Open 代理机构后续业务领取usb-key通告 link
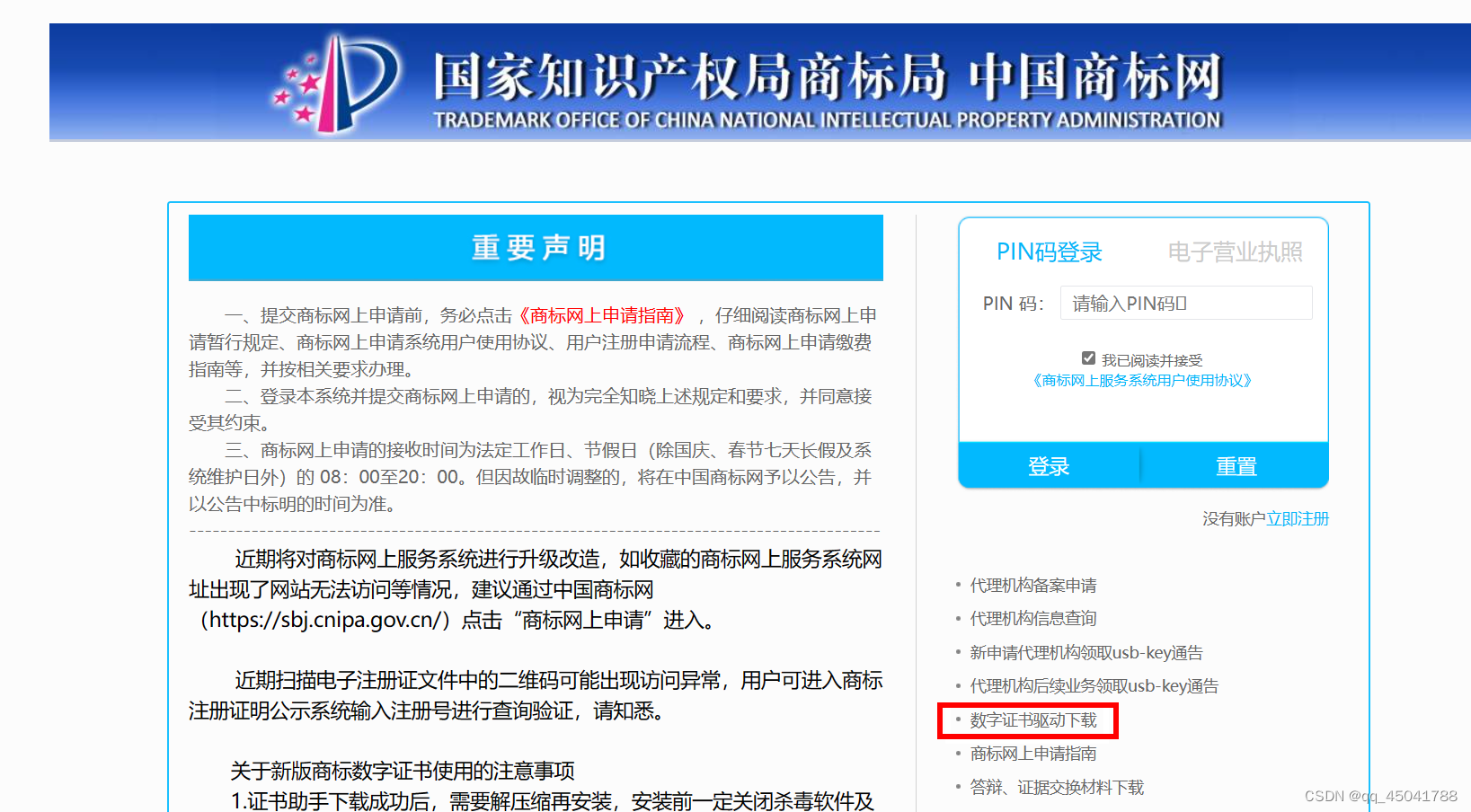The image size is (1471, 812). [x=1094, y=686]
